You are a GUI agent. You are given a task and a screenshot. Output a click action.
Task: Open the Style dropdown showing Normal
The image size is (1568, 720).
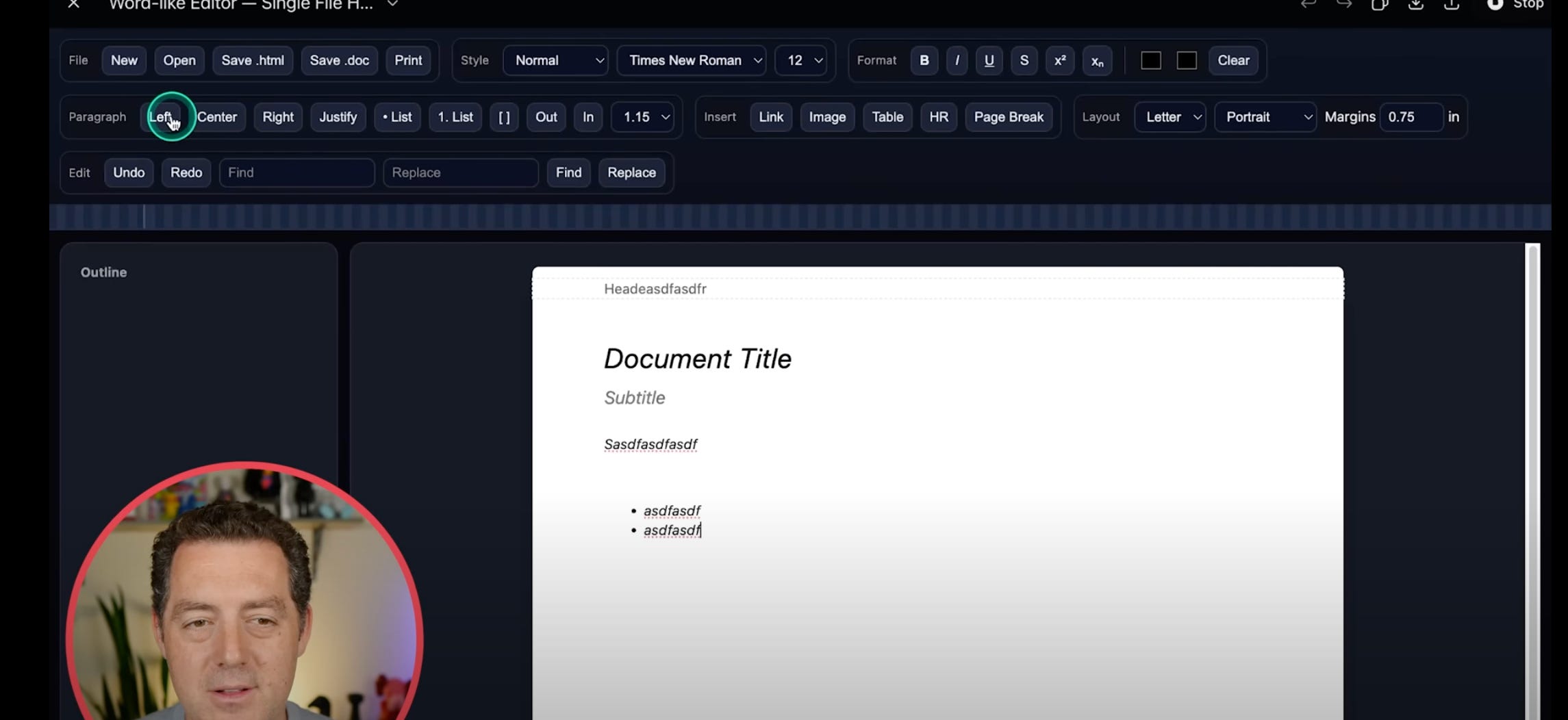point(555,60)
